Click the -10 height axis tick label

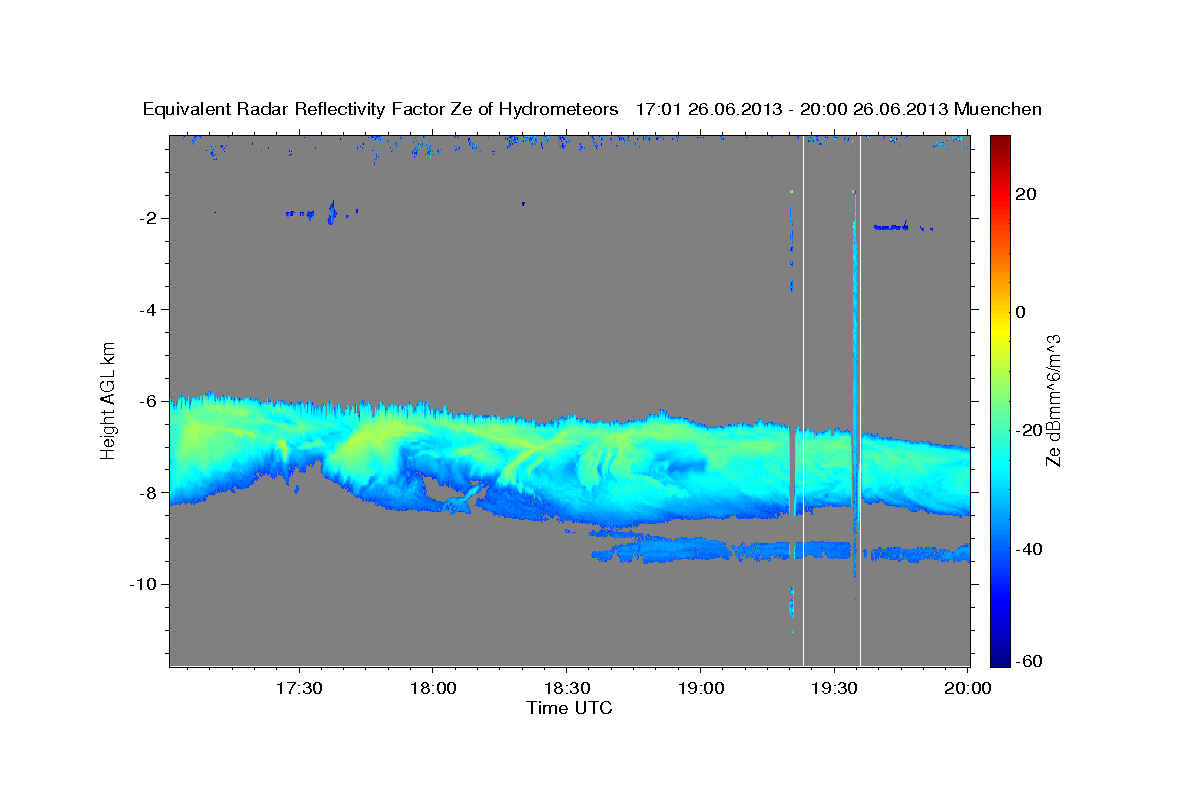(142, 584)
